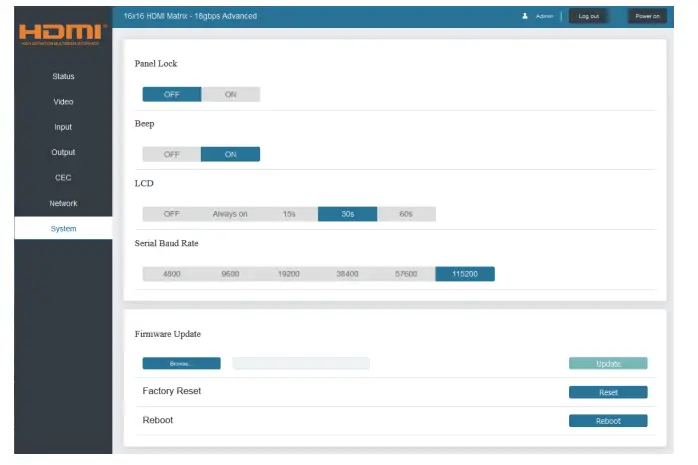
Task: Set LCD timeout to 15s
Action: click(x=289, y=214)
